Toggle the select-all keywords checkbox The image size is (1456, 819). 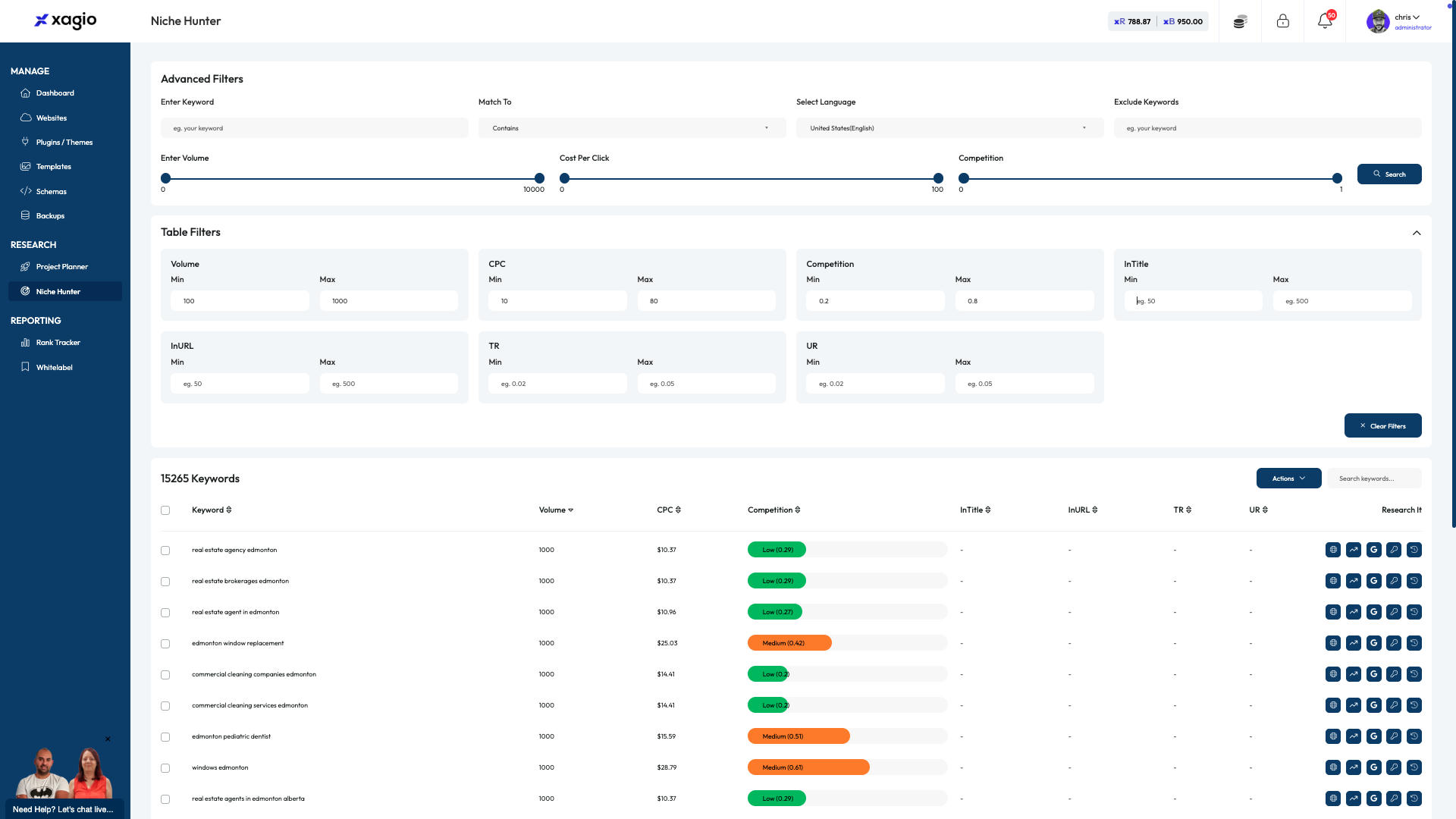[165, 510]
